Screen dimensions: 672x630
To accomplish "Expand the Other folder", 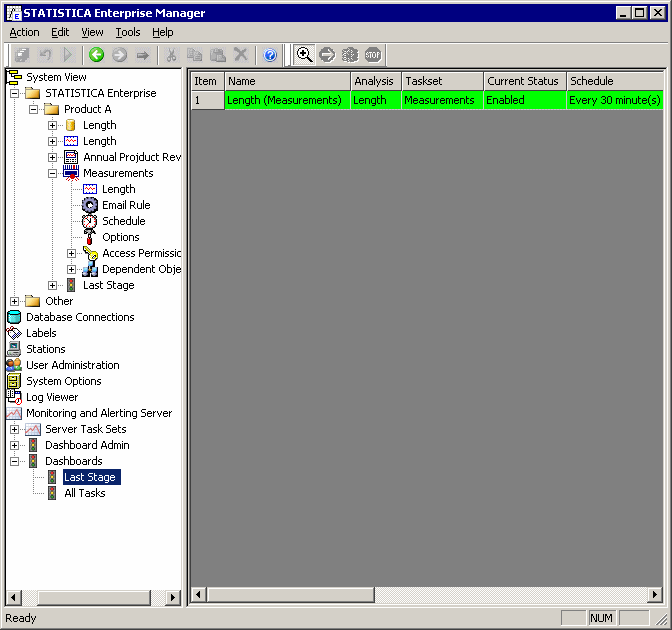I will (15, 301).
